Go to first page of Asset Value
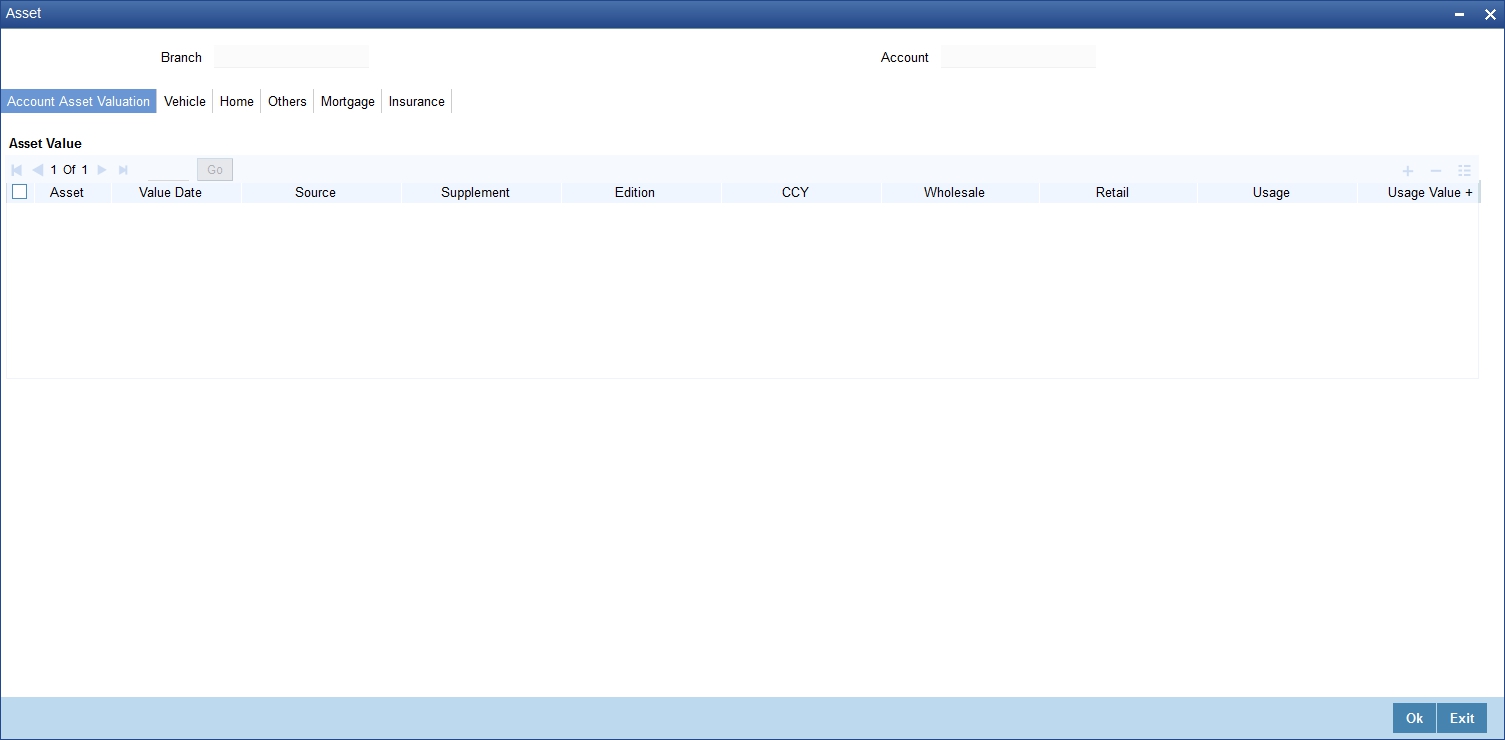The image size is (1505, 740). click(16, 170)
